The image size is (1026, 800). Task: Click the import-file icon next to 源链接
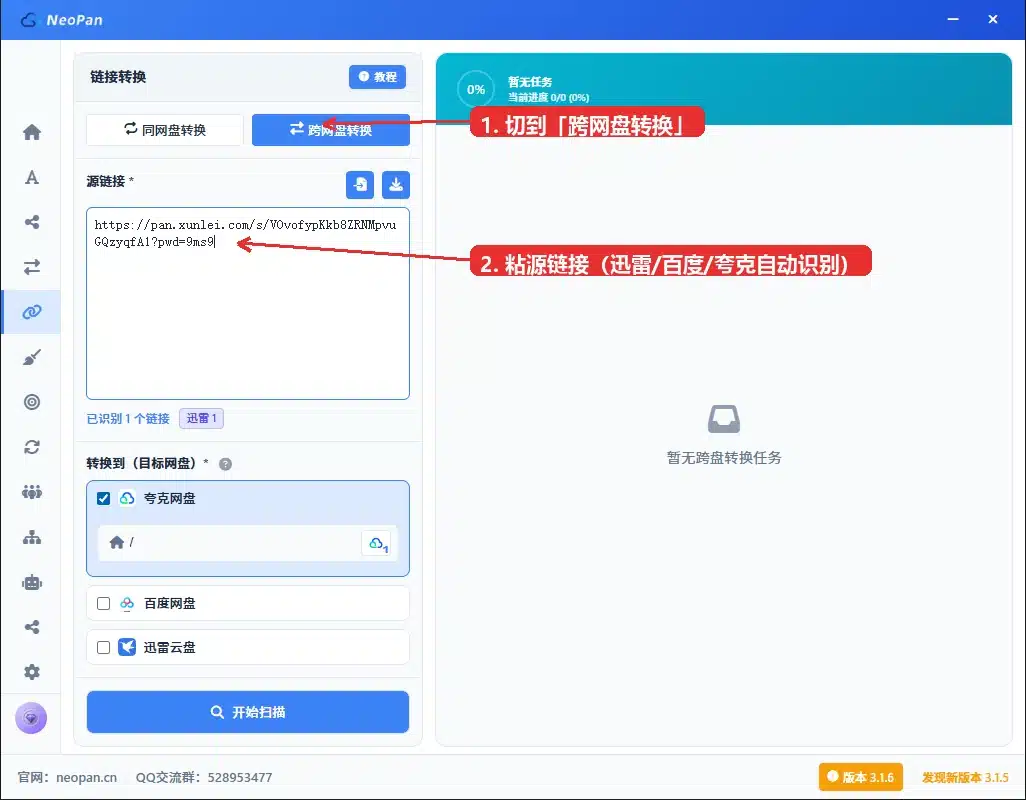pyautogui.click(x=360, y=184)
